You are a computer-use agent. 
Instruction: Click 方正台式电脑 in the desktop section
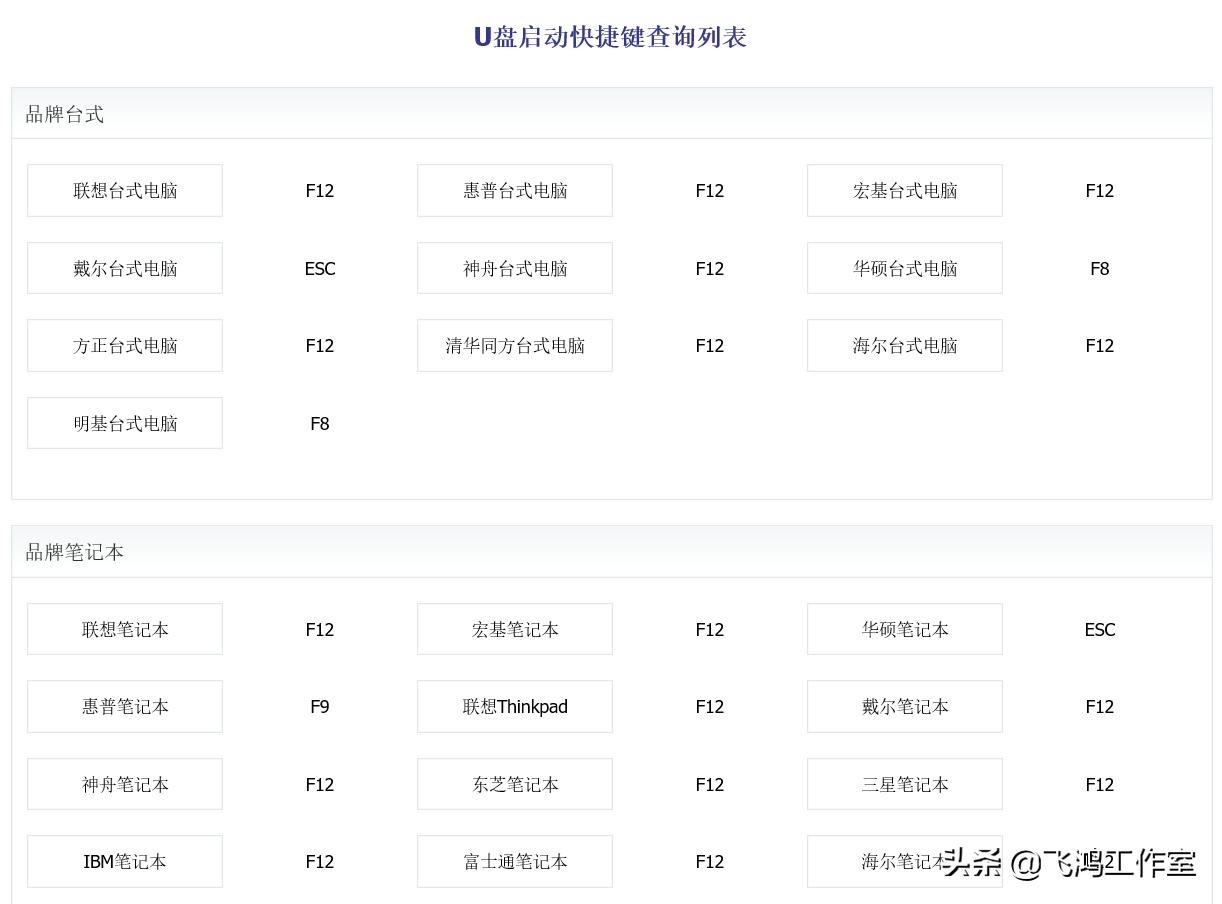click(124, 345)
